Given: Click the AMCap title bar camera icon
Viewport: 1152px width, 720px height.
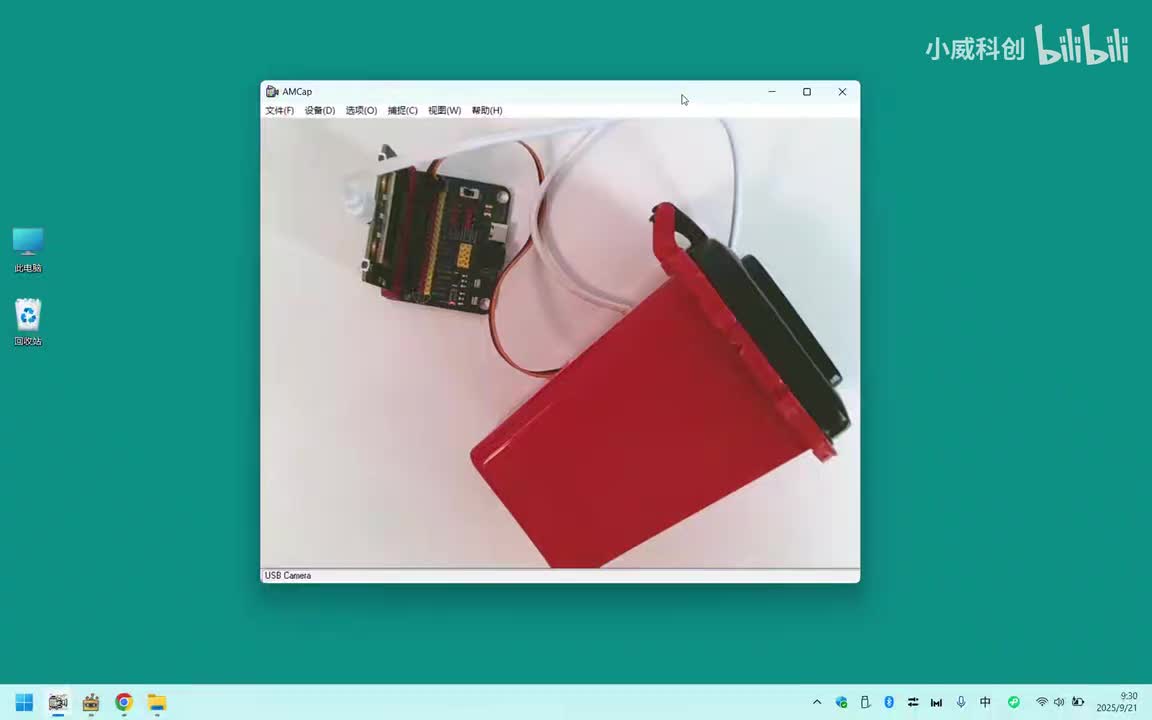Looking at the screenshot, I should (272, 91).
